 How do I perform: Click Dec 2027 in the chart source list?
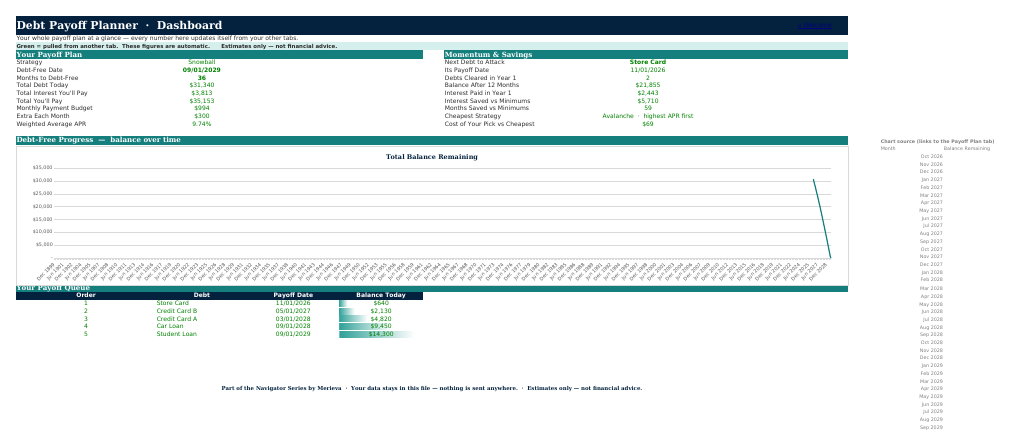coord(932,264)
